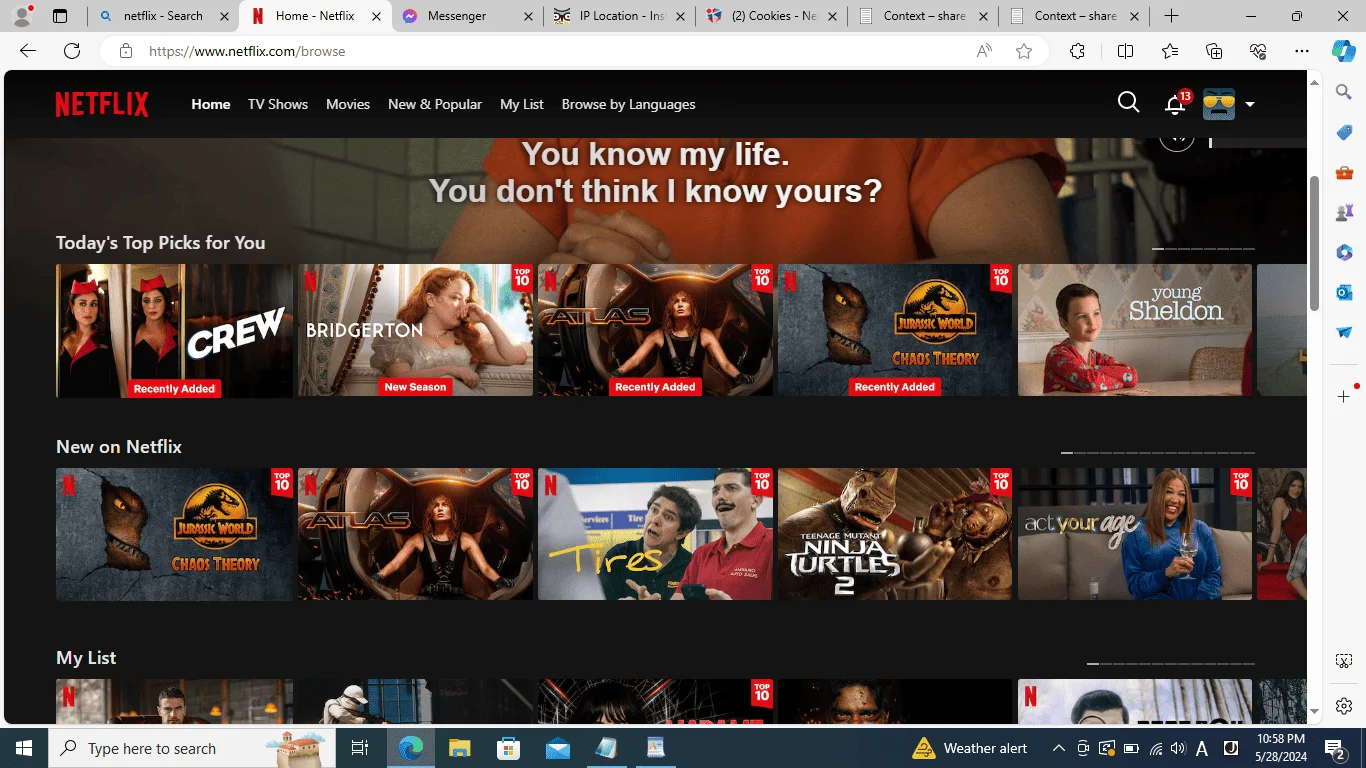Open TV Shows in Netflix navigation
Image resolution: width=1366 pixels, height=768 pixels.
coord(278,104)
